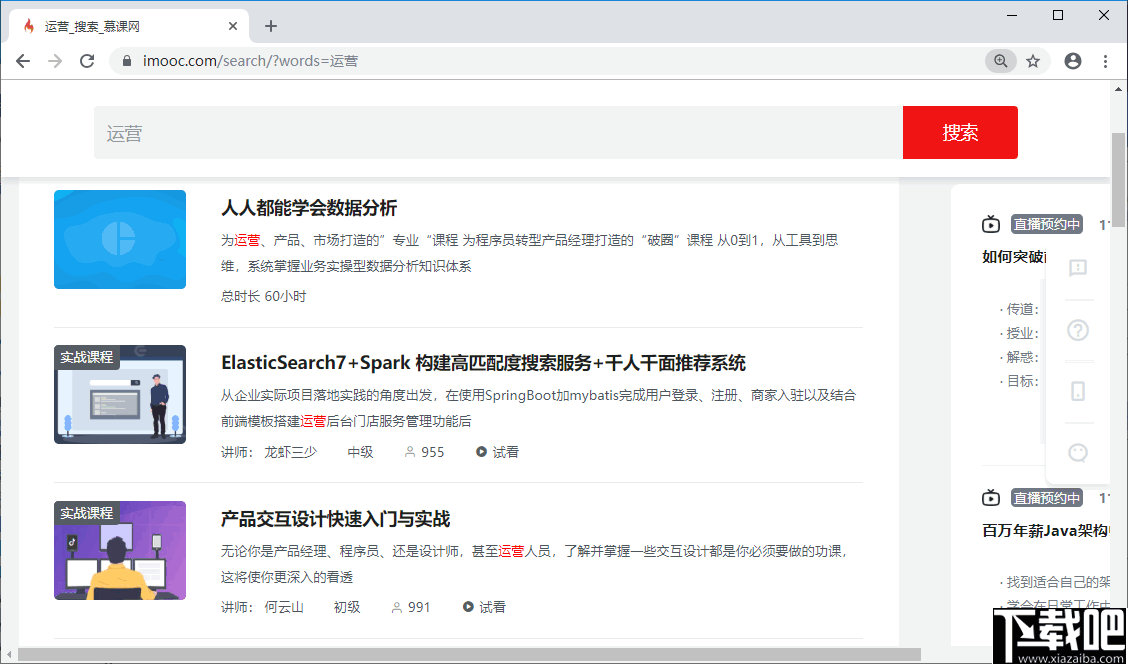
Task: Open live session 如何突破 title
Action: [1014, 257]
